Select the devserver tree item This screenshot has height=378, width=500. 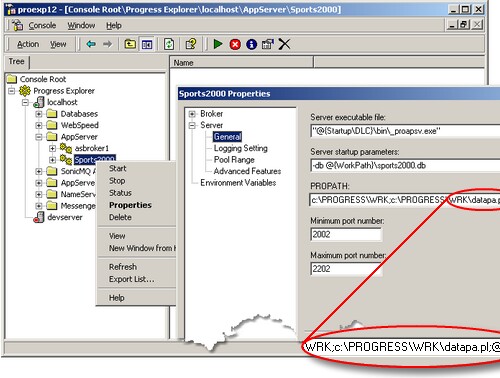pos(65,217)
